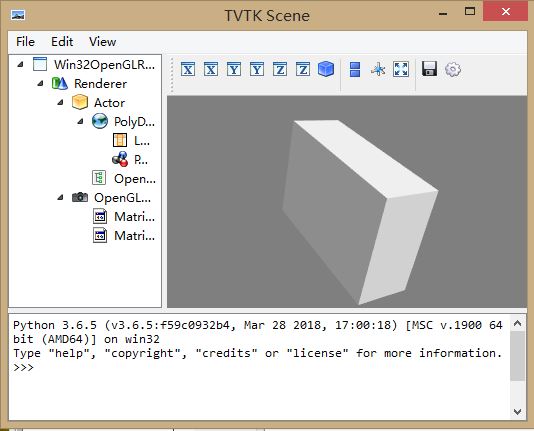
Task: Close the TVTK Scene window
Action: point(506,12)
